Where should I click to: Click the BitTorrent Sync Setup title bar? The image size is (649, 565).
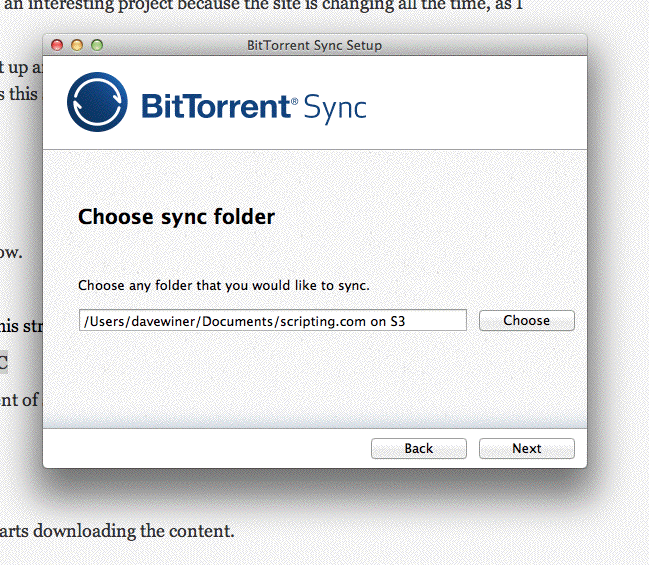point(315,45)
